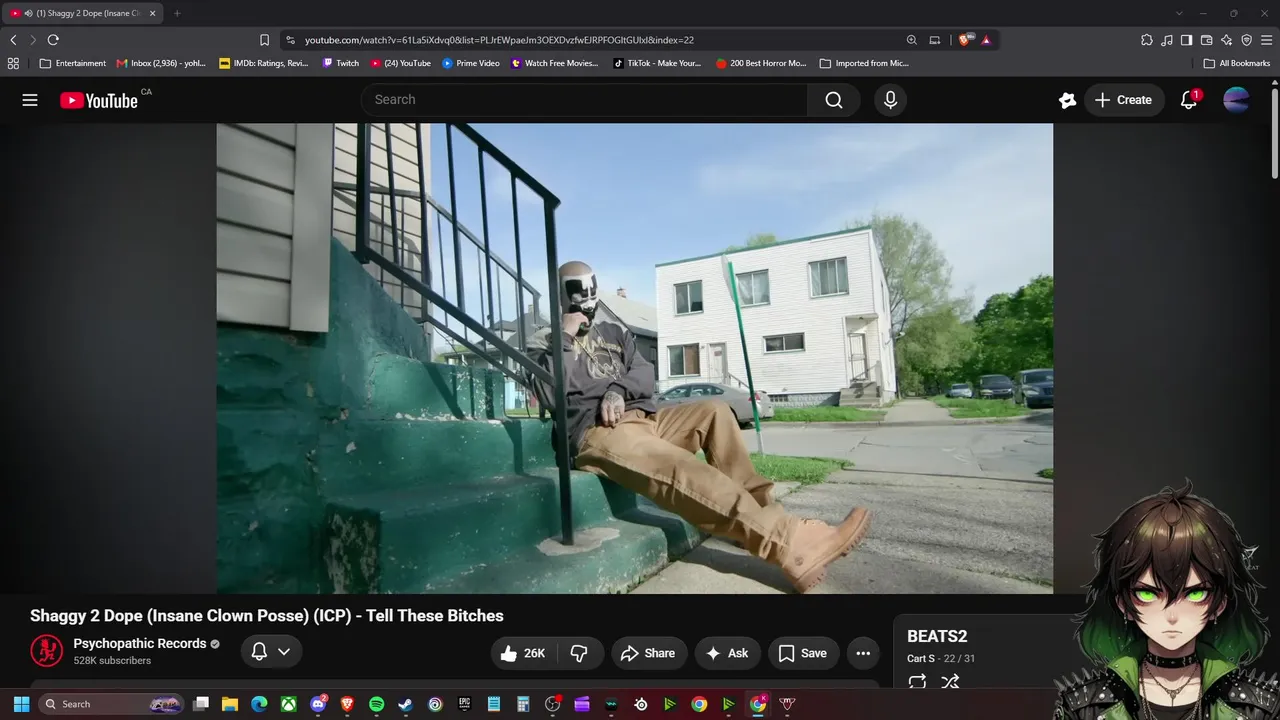Click the video player to pause
The image size is (1280, 720).
click(635, 358)
